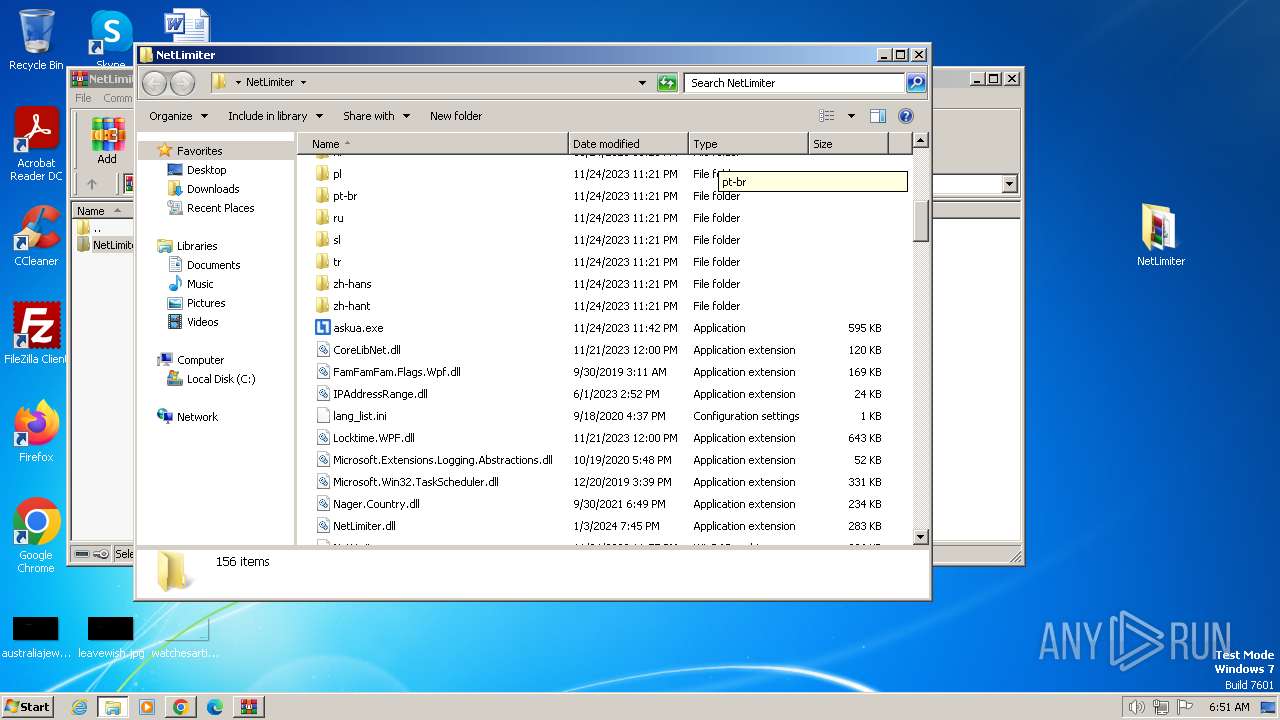Expand the view options dropdown arrow

coord(851,116)
